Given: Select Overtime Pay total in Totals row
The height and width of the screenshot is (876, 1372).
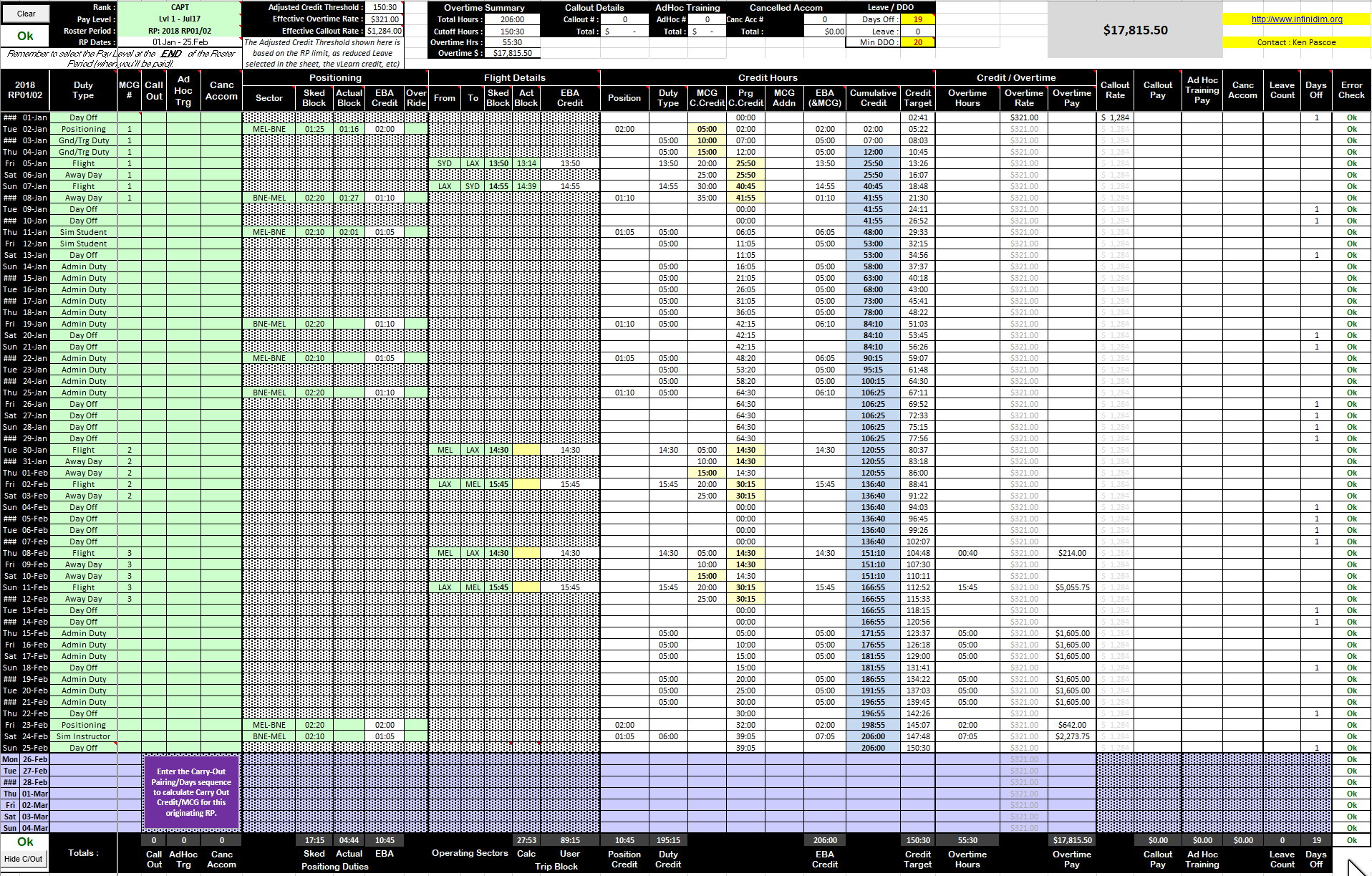Looking at the screenshot, I should pyautogui.click(x=1072, y=840).
